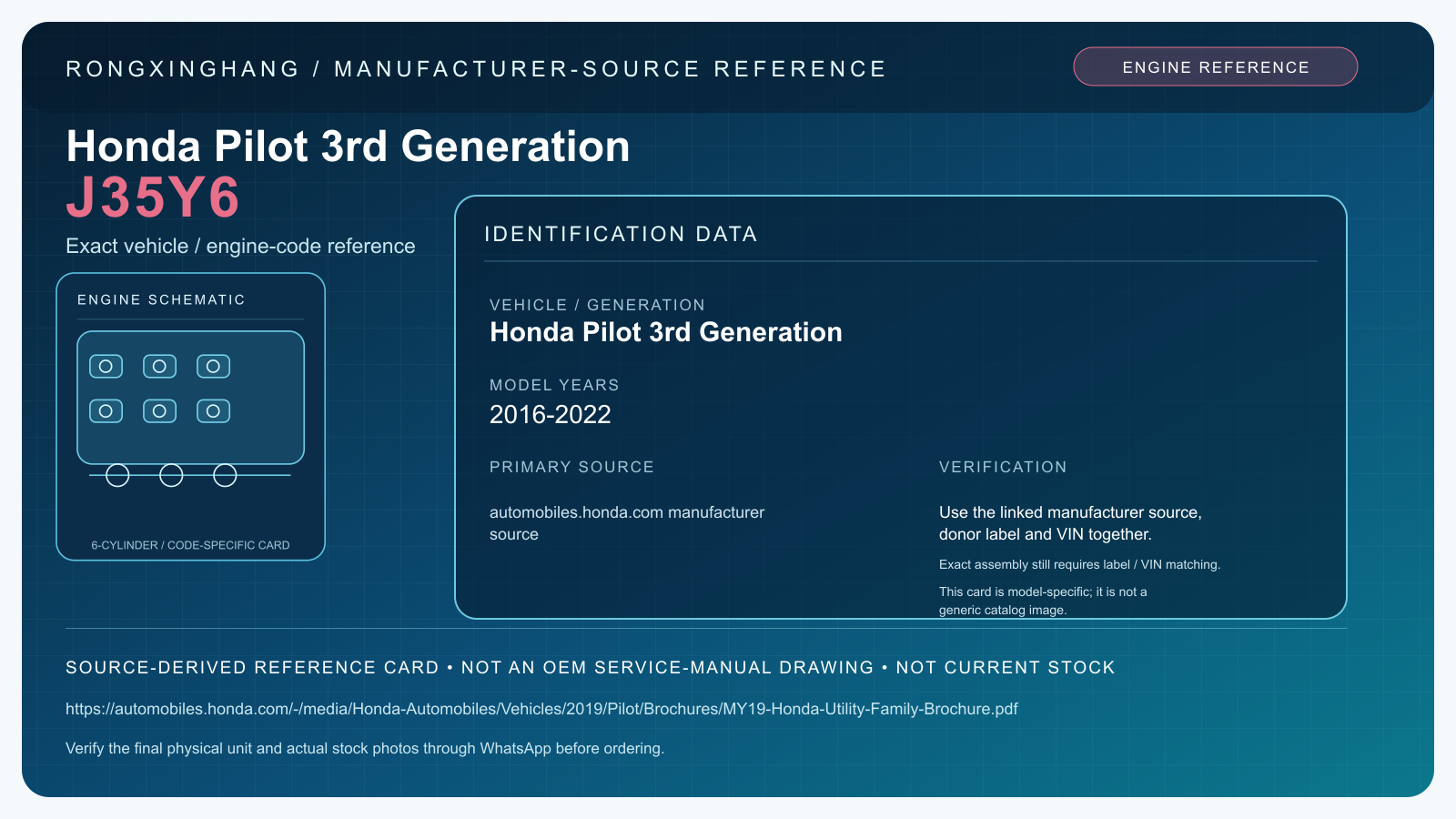
Task: Click the 'Verify the final physical unit' WhatsApp note
Action: pos(365,748)
